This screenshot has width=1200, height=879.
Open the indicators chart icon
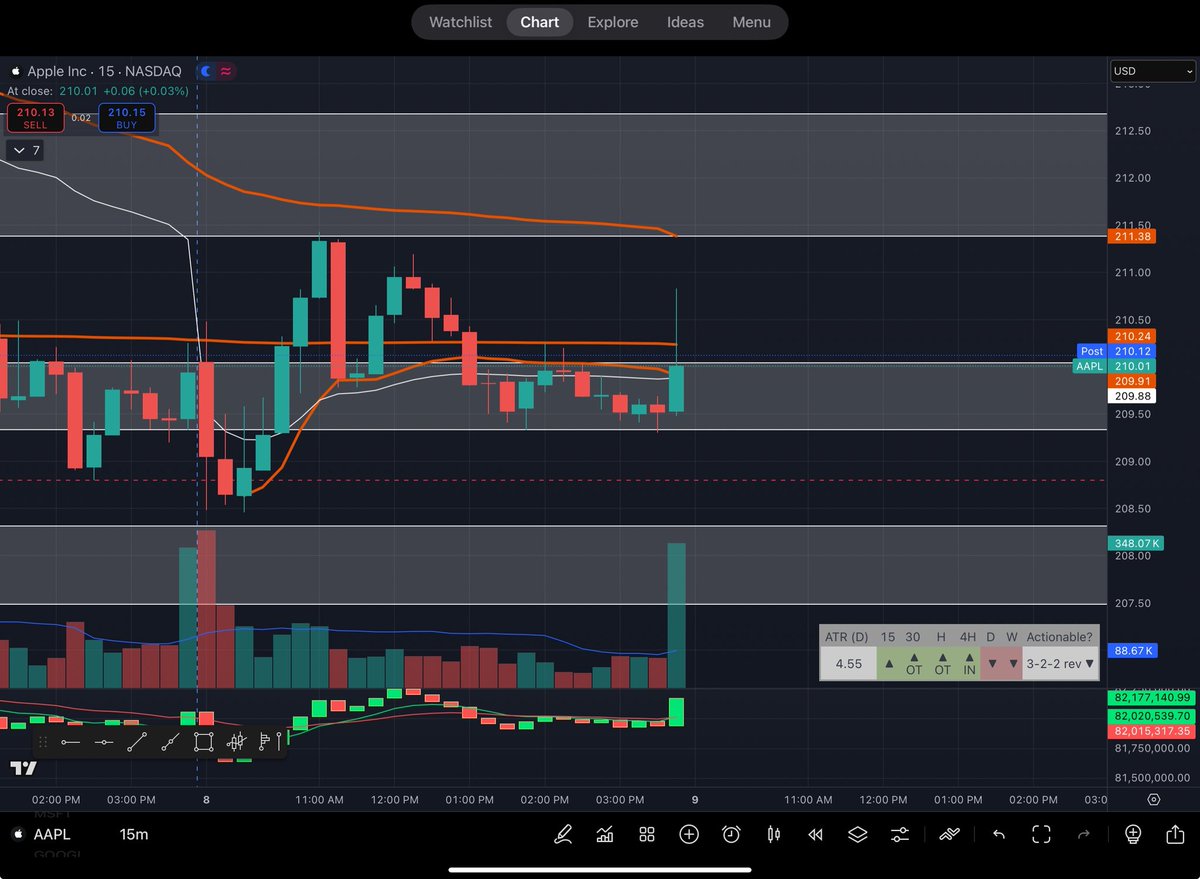coord(605,834)
